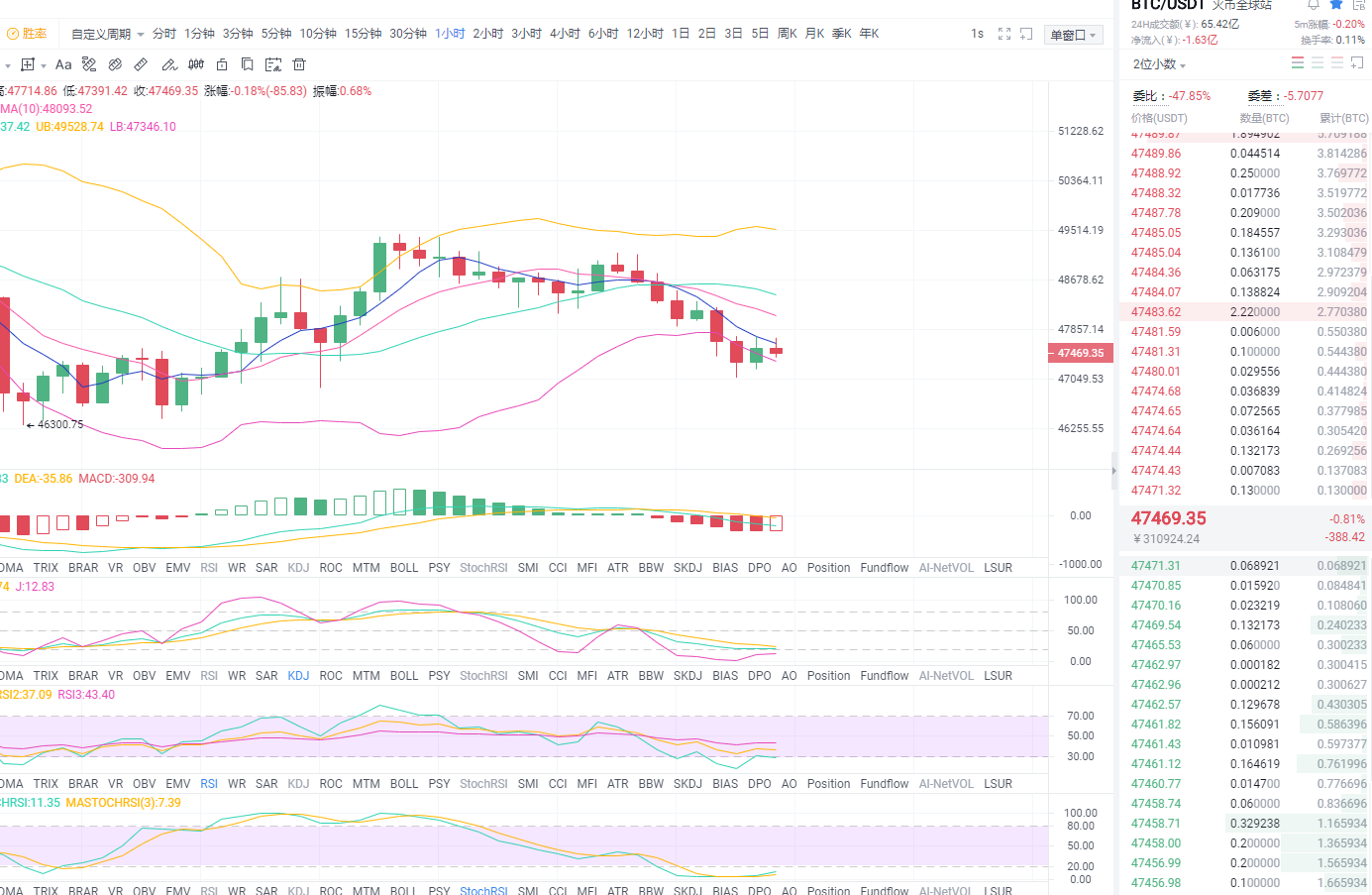Viewport: 1372px width, 895px height.
Task: Click bid price 47471.31 row
Action: tap(1244, 566)
